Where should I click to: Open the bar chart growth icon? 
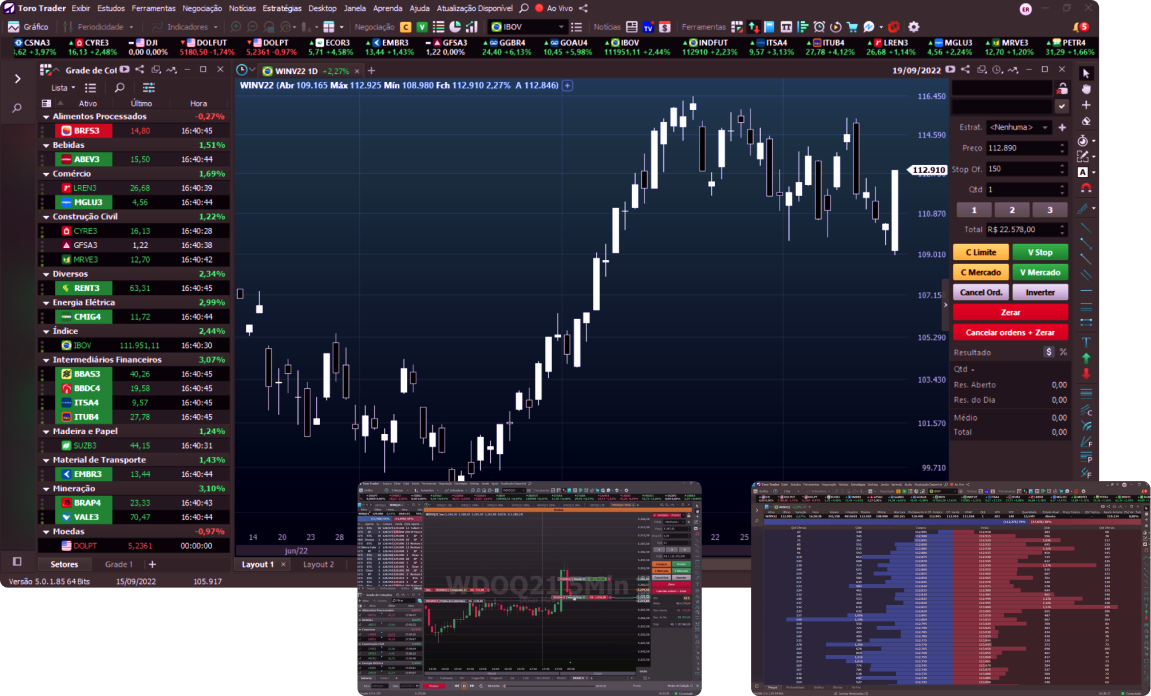pos(471,26)
